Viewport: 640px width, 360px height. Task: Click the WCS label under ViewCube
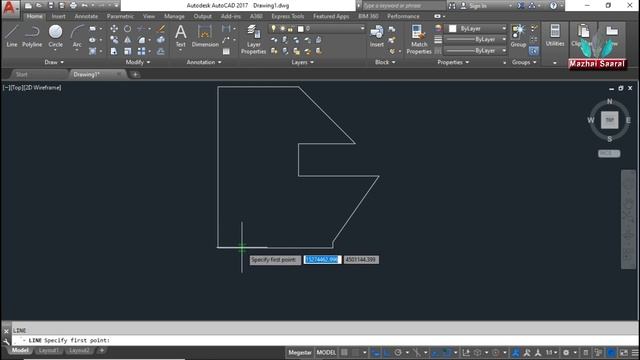click(x=609, y=153)
